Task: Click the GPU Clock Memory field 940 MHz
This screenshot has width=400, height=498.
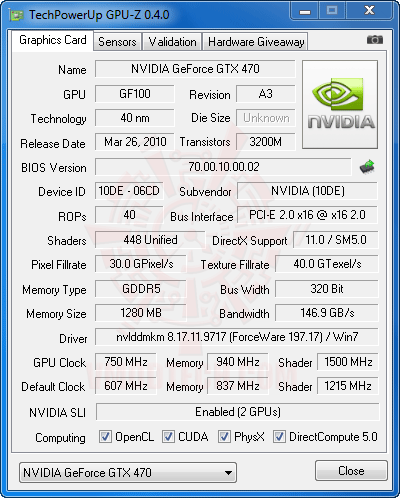Action: click(238, 362)
